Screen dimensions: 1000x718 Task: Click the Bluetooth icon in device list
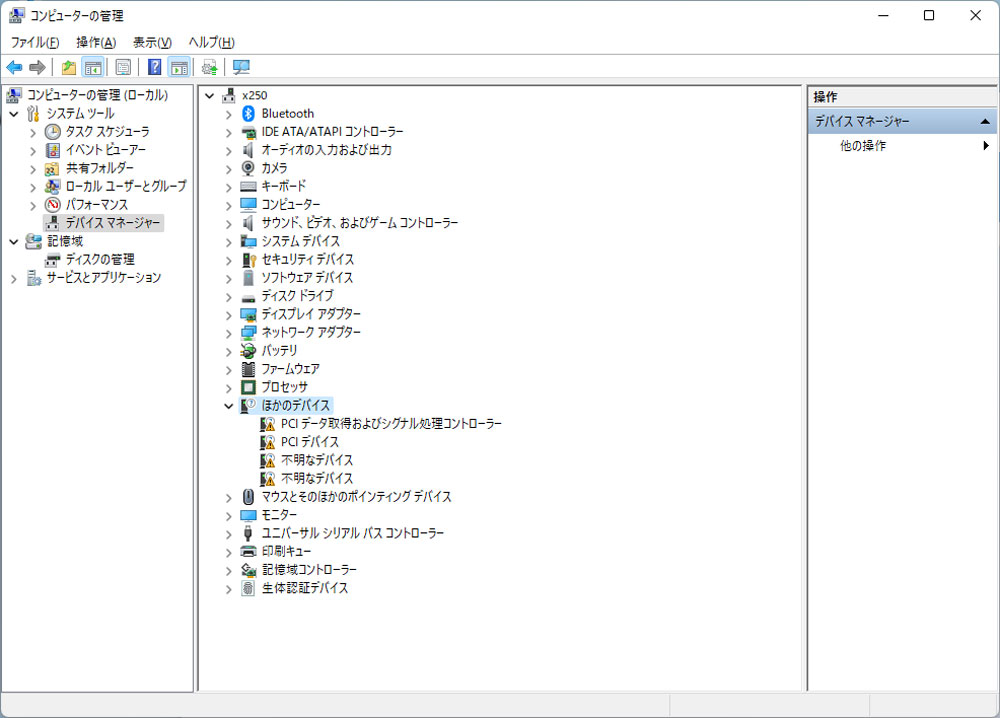click(x=248, y=114)
